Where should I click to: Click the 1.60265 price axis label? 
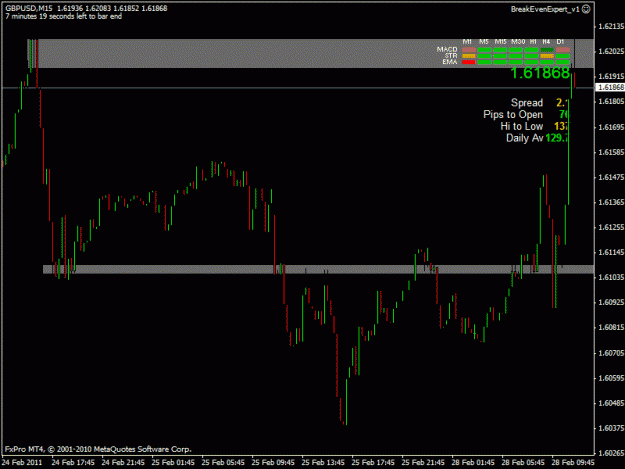coord(611,453)
